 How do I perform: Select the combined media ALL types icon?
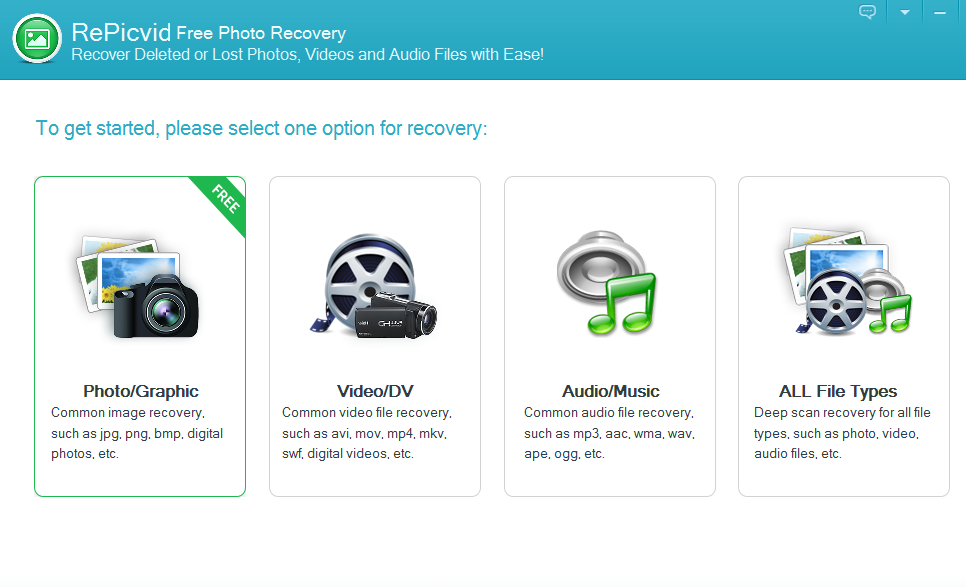[x=846, y=281]
